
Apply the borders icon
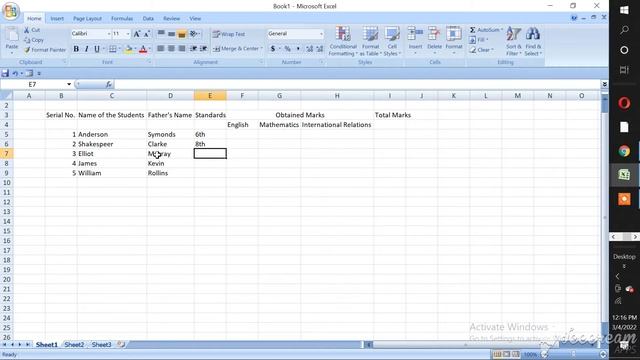[x=113, y=49]
